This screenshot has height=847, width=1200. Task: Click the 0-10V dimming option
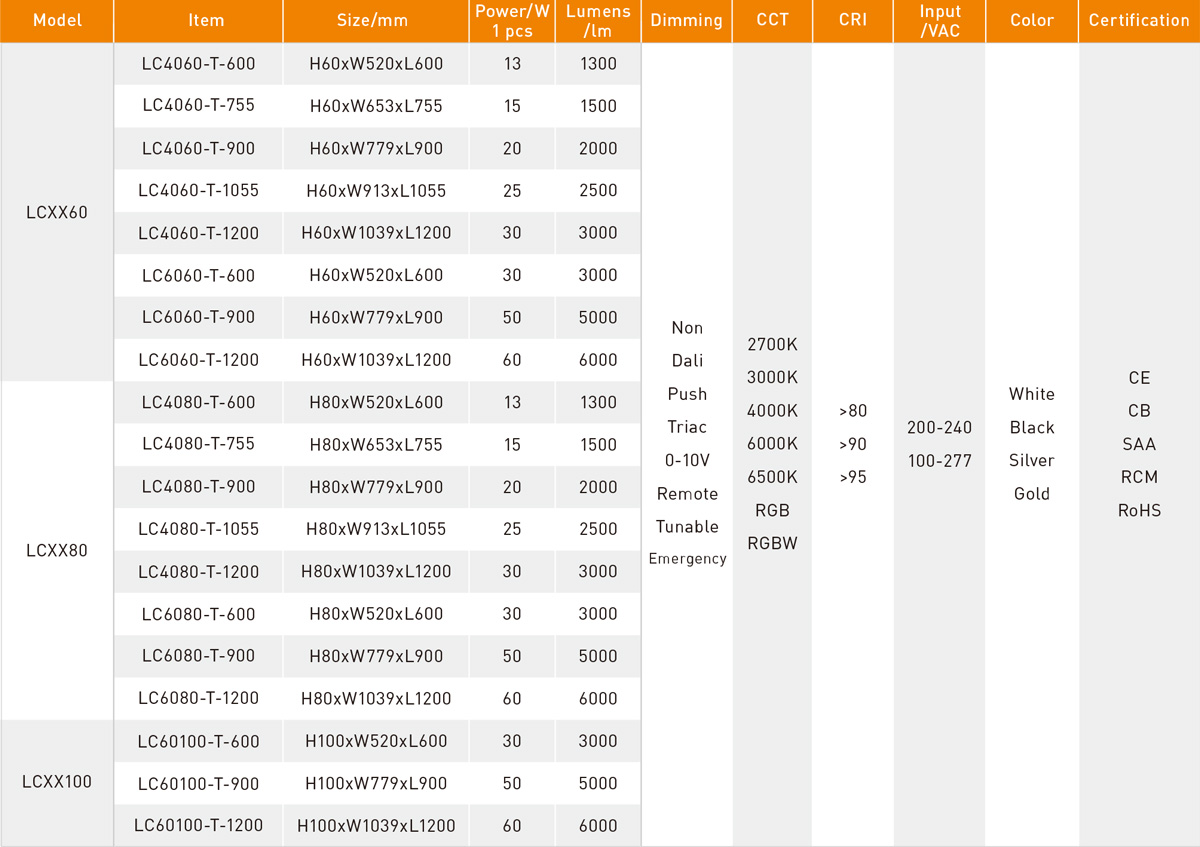(x=687, y=460)
